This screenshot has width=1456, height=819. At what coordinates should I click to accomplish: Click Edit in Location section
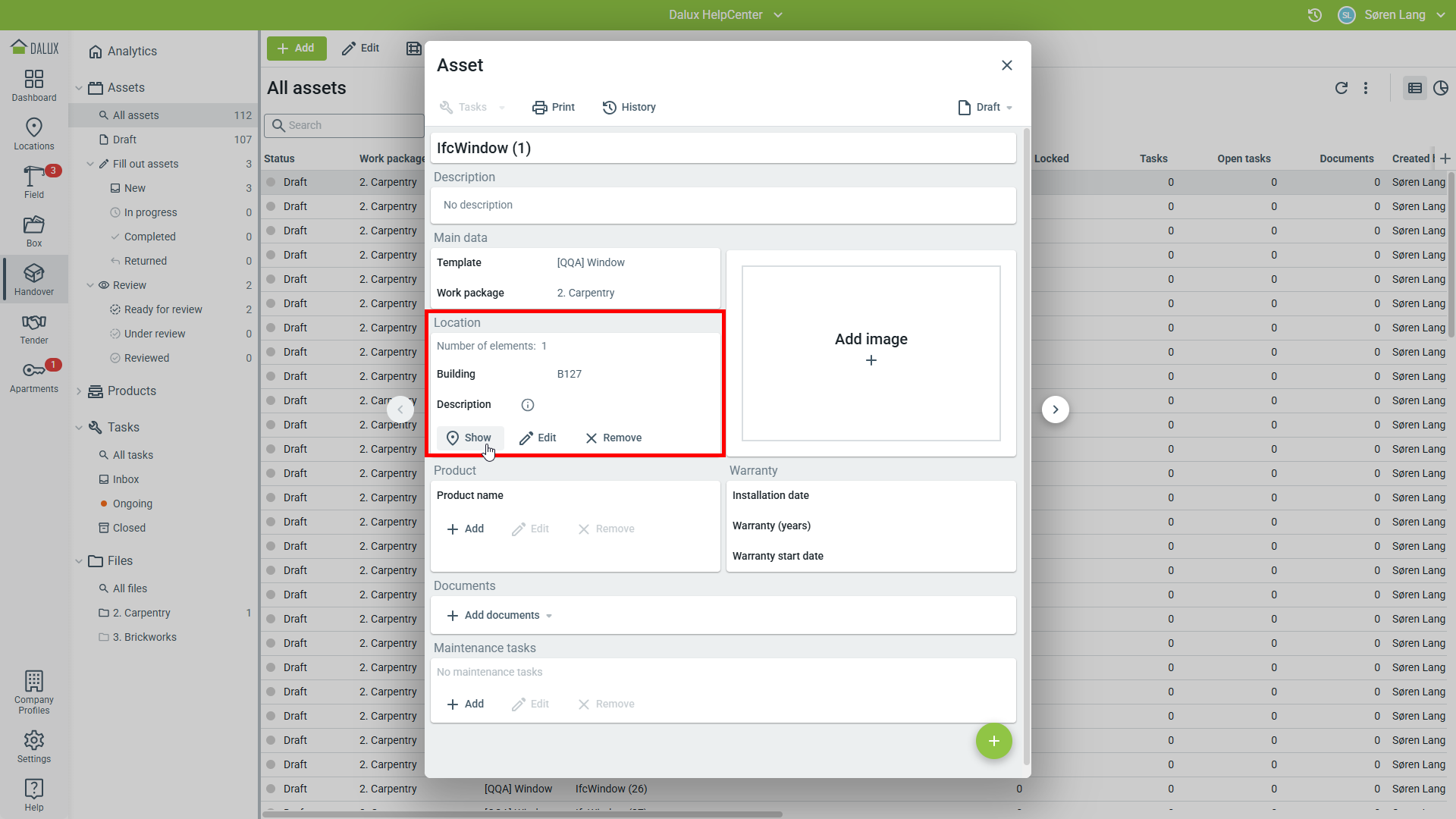click(538, 438)
